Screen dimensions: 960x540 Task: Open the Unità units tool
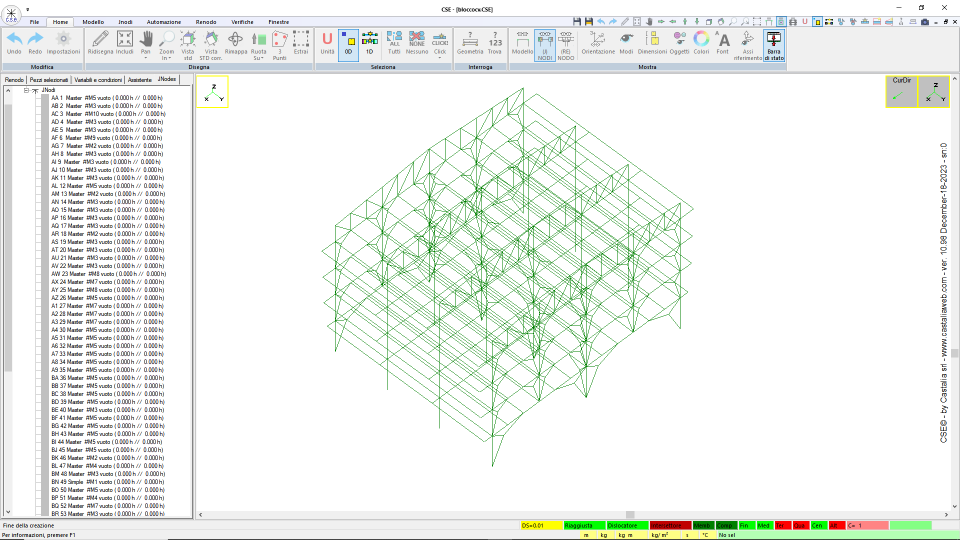(328, 43)
